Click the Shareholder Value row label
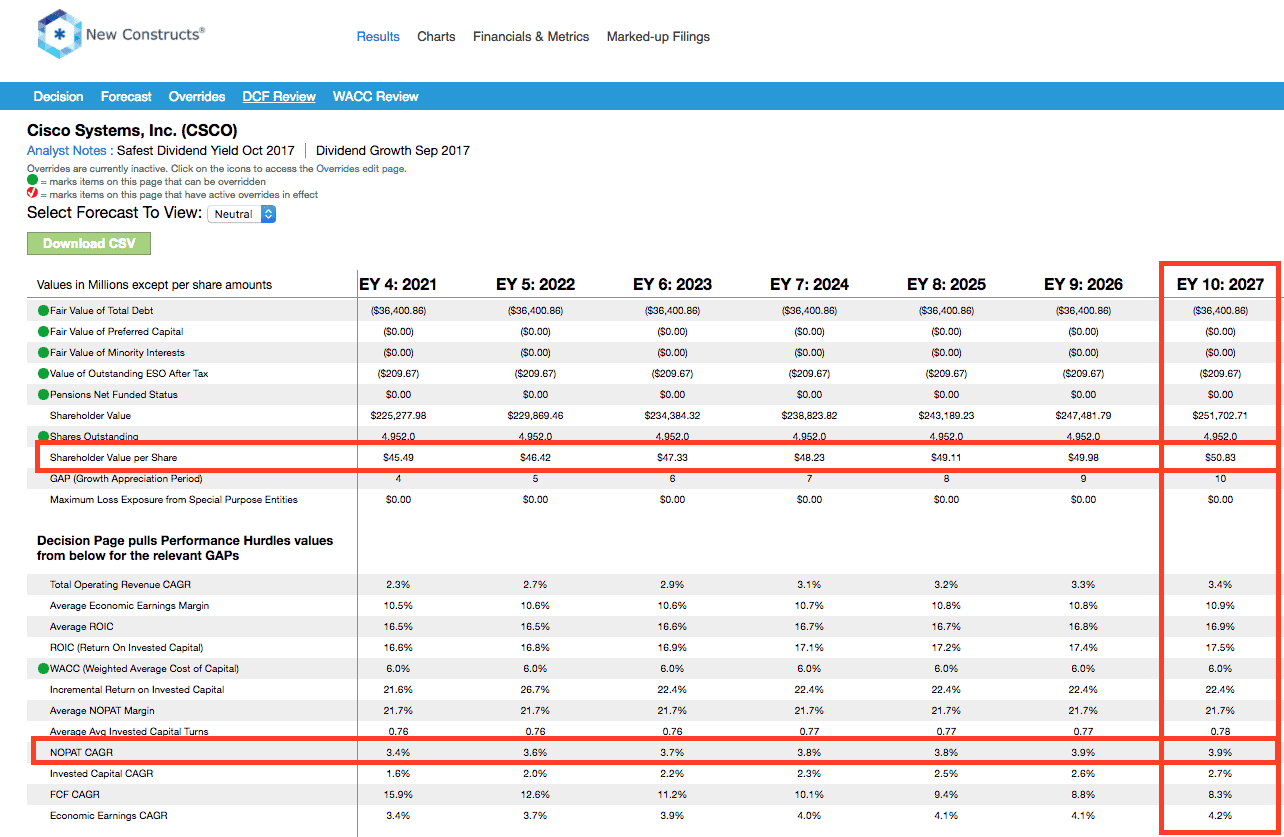The height and width of the screenshot is (837, 1284). (x=90, y=415)
